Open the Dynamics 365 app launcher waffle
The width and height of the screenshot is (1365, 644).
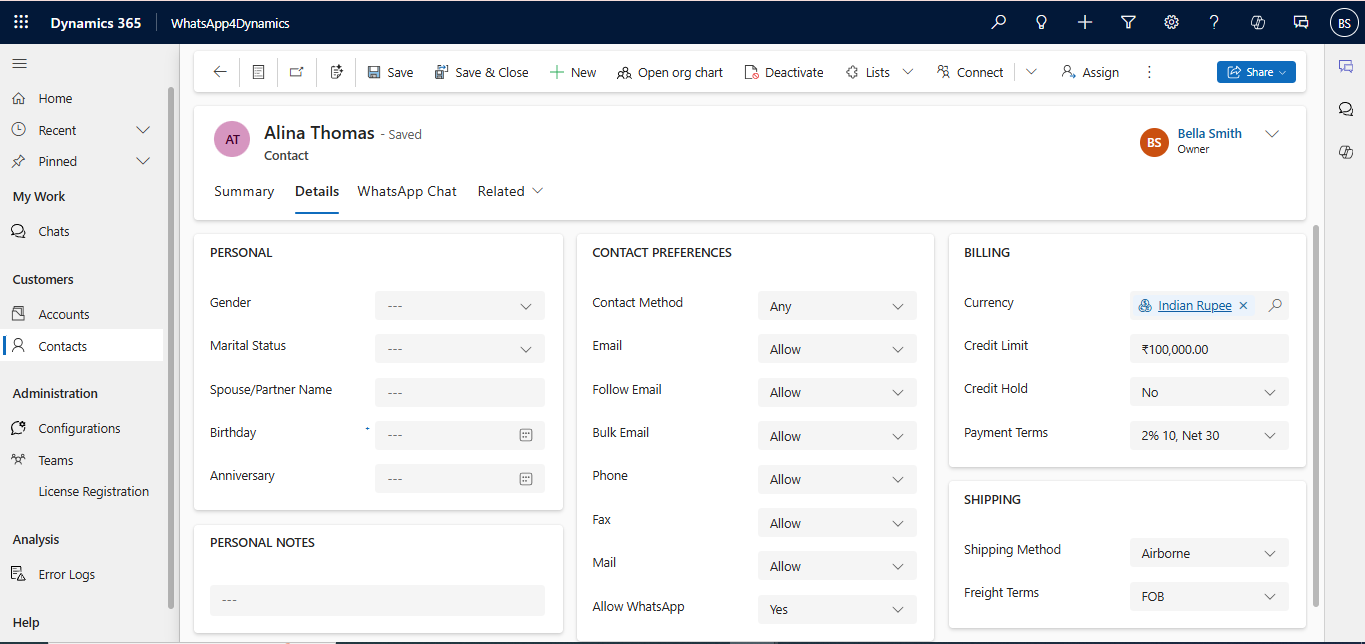pyautogui.click(x=21, y=22)
